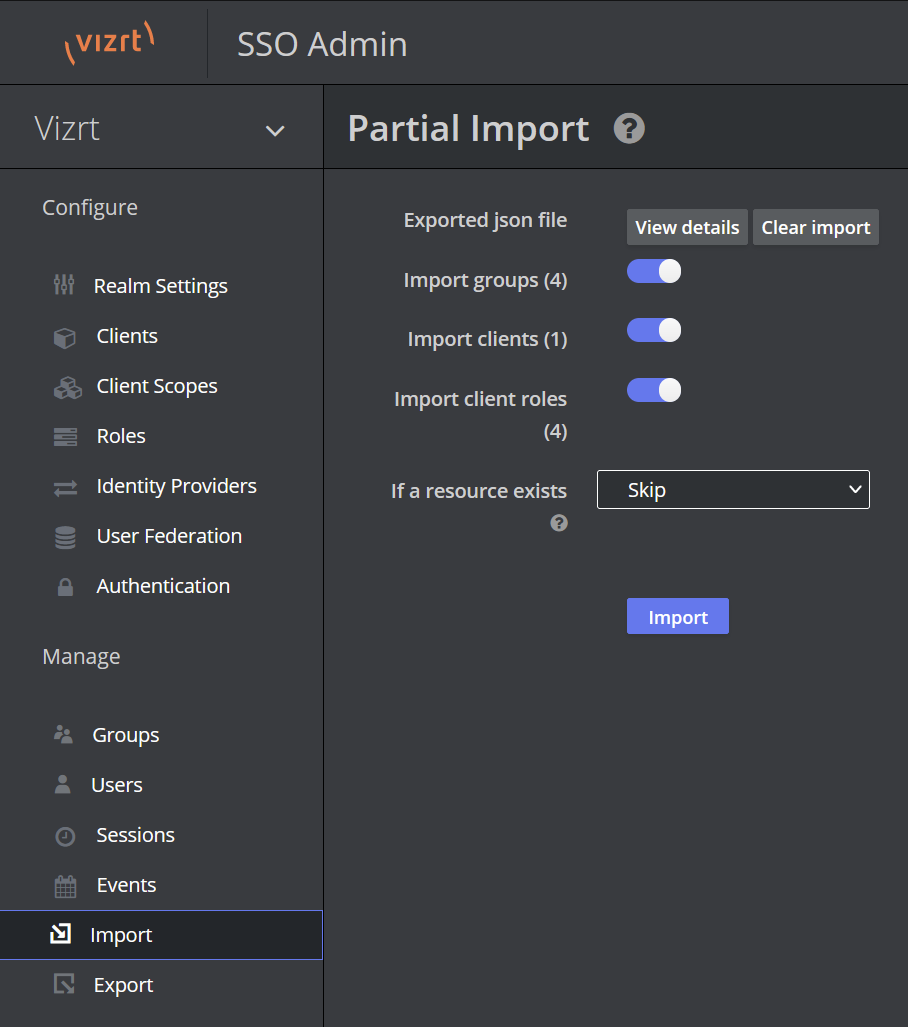The image size is (908, 1027).
Task: Go to Identity Providers in sidebar
Action: (176, 486)
